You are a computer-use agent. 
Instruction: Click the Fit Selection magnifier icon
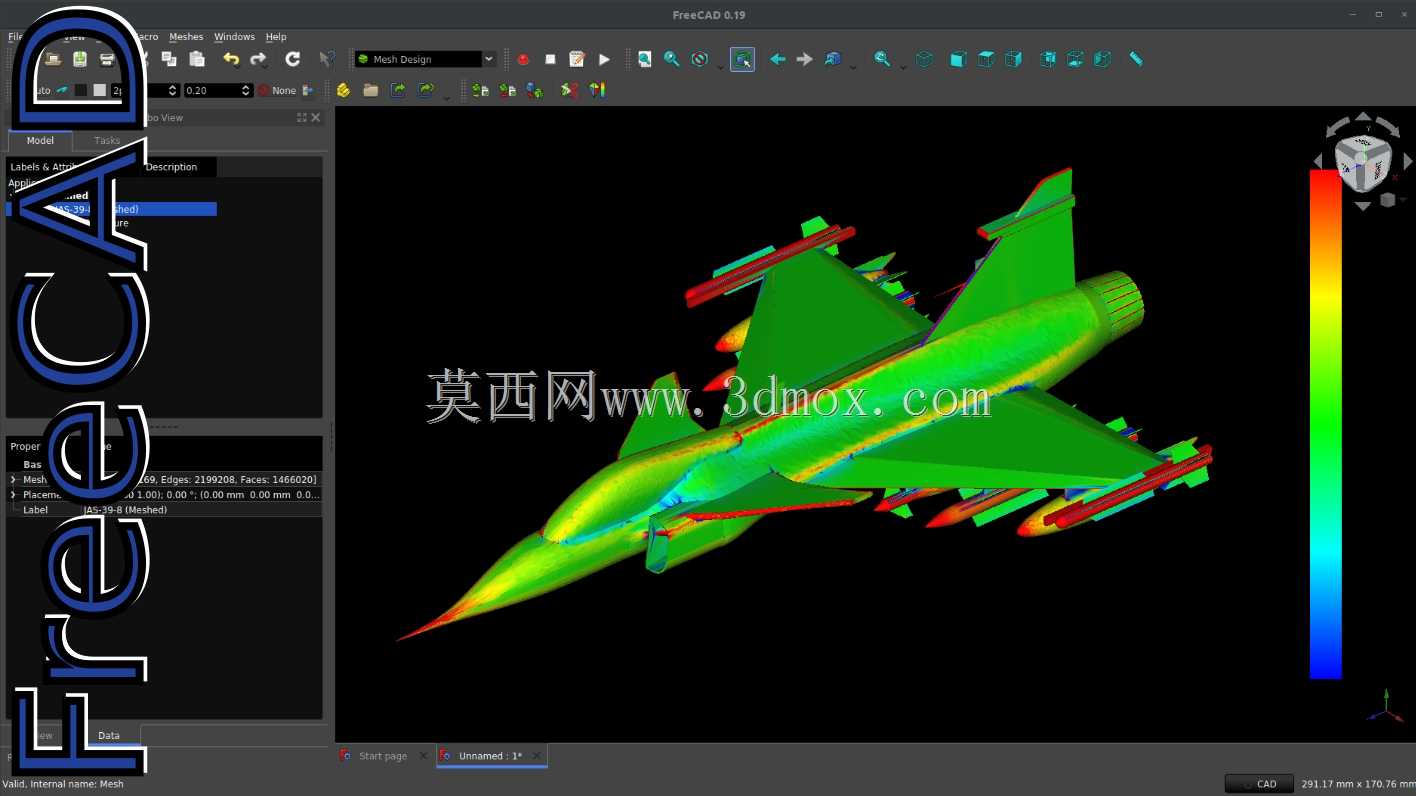(x=672, y=59)
